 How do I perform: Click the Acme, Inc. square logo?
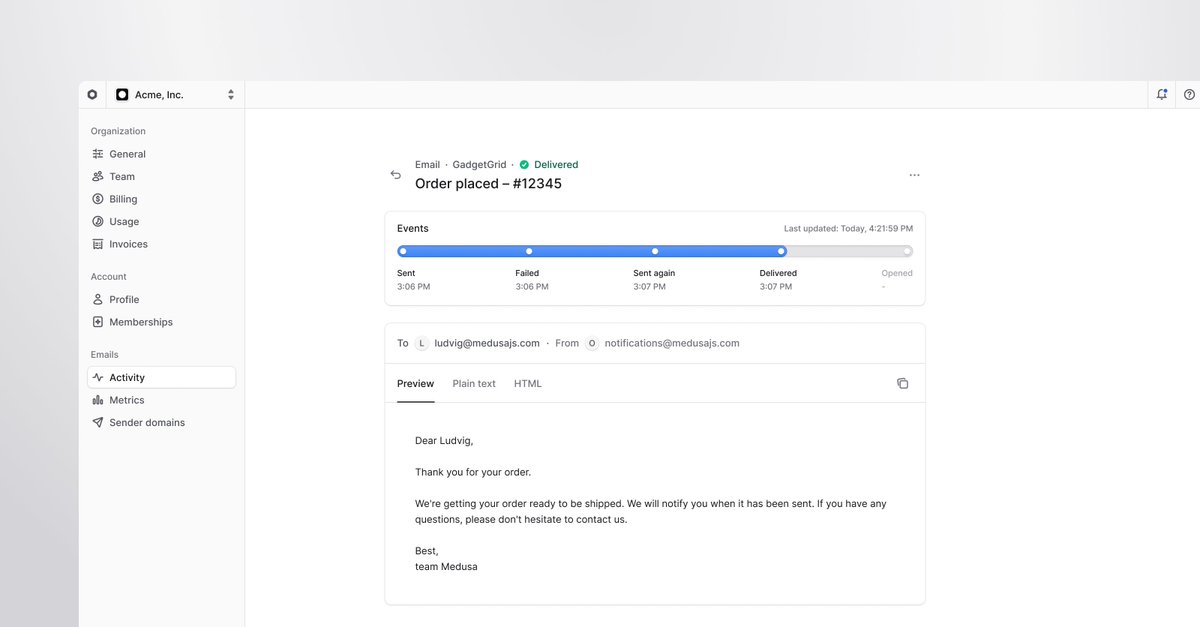(x=122, y=95)
